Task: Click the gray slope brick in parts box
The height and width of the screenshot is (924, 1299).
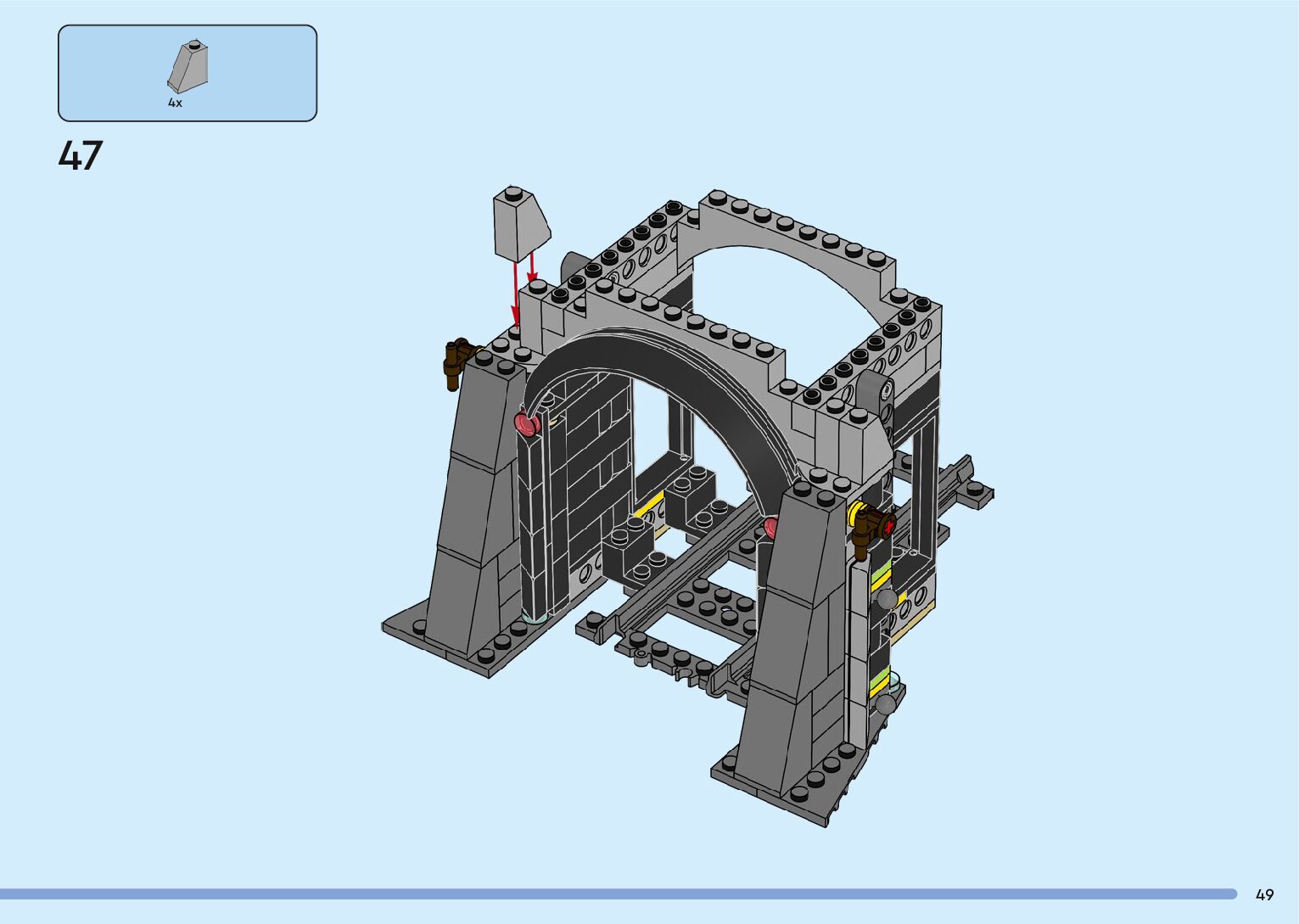Action: click(188, 67)
